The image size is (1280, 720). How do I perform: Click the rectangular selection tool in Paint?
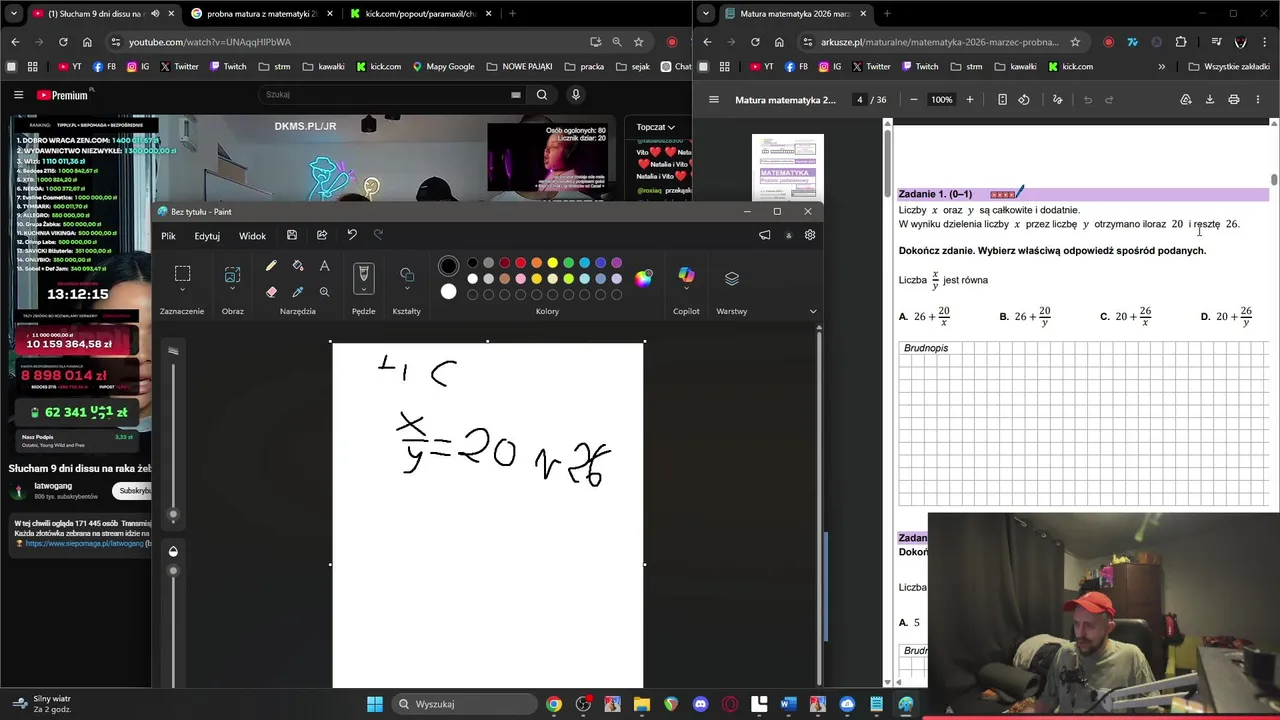182,274
